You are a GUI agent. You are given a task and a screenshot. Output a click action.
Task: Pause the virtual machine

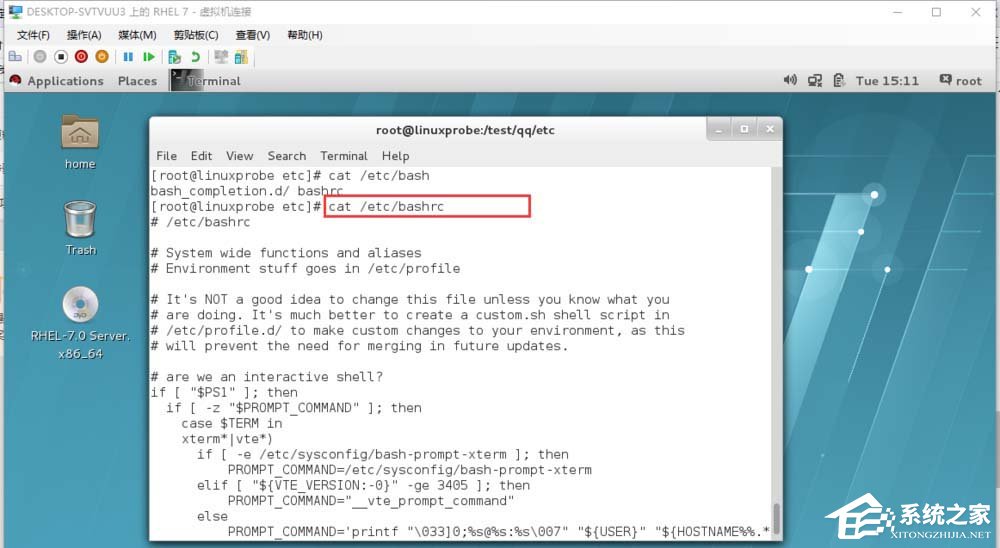pyautogui.click(x=128, y=57)
